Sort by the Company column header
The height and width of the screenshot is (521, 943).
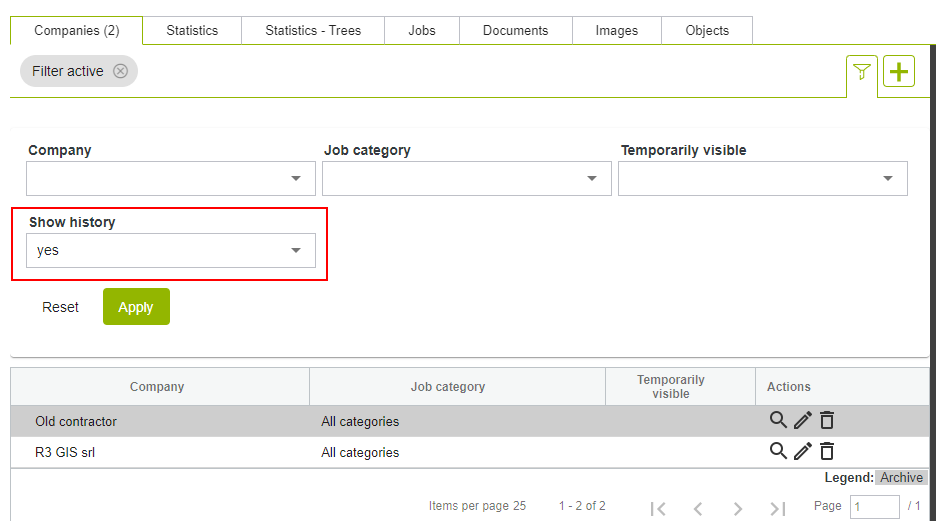pos(157,387)
